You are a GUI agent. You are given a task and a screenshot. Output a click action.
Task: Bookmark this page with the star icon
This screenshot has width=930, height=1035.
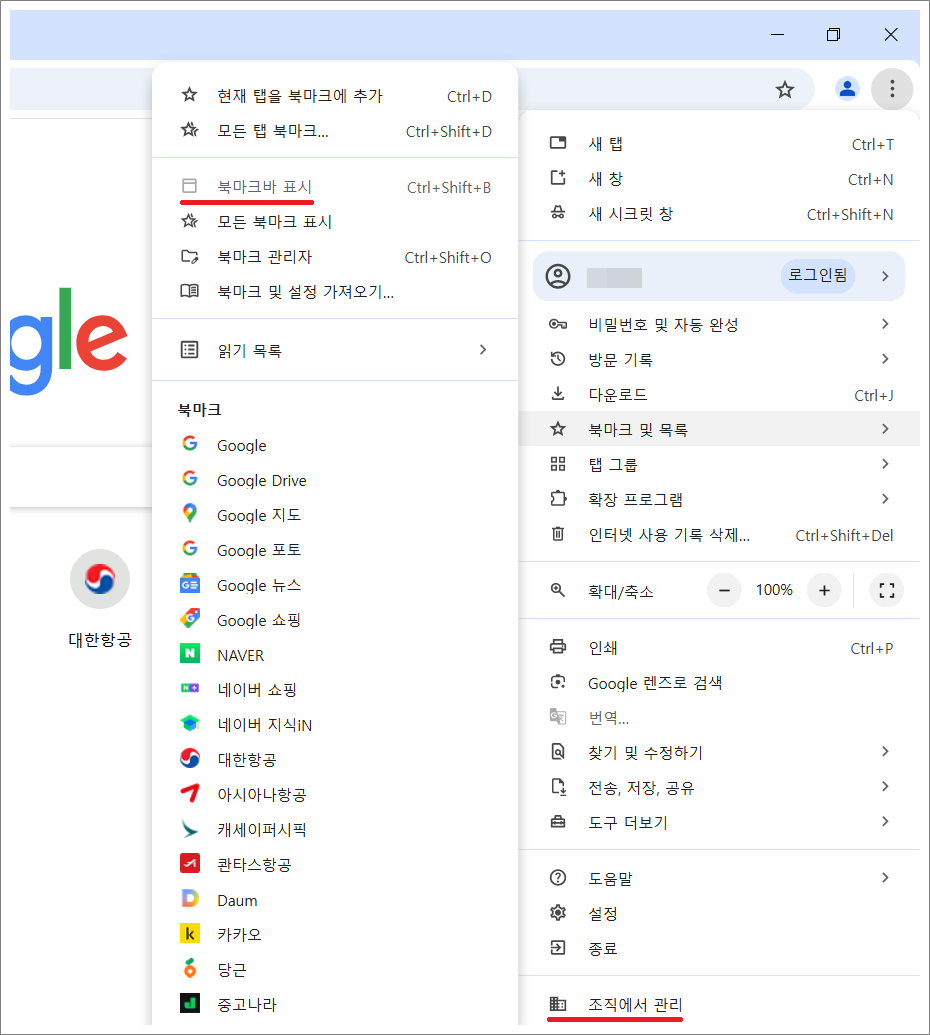coord(785,89)
